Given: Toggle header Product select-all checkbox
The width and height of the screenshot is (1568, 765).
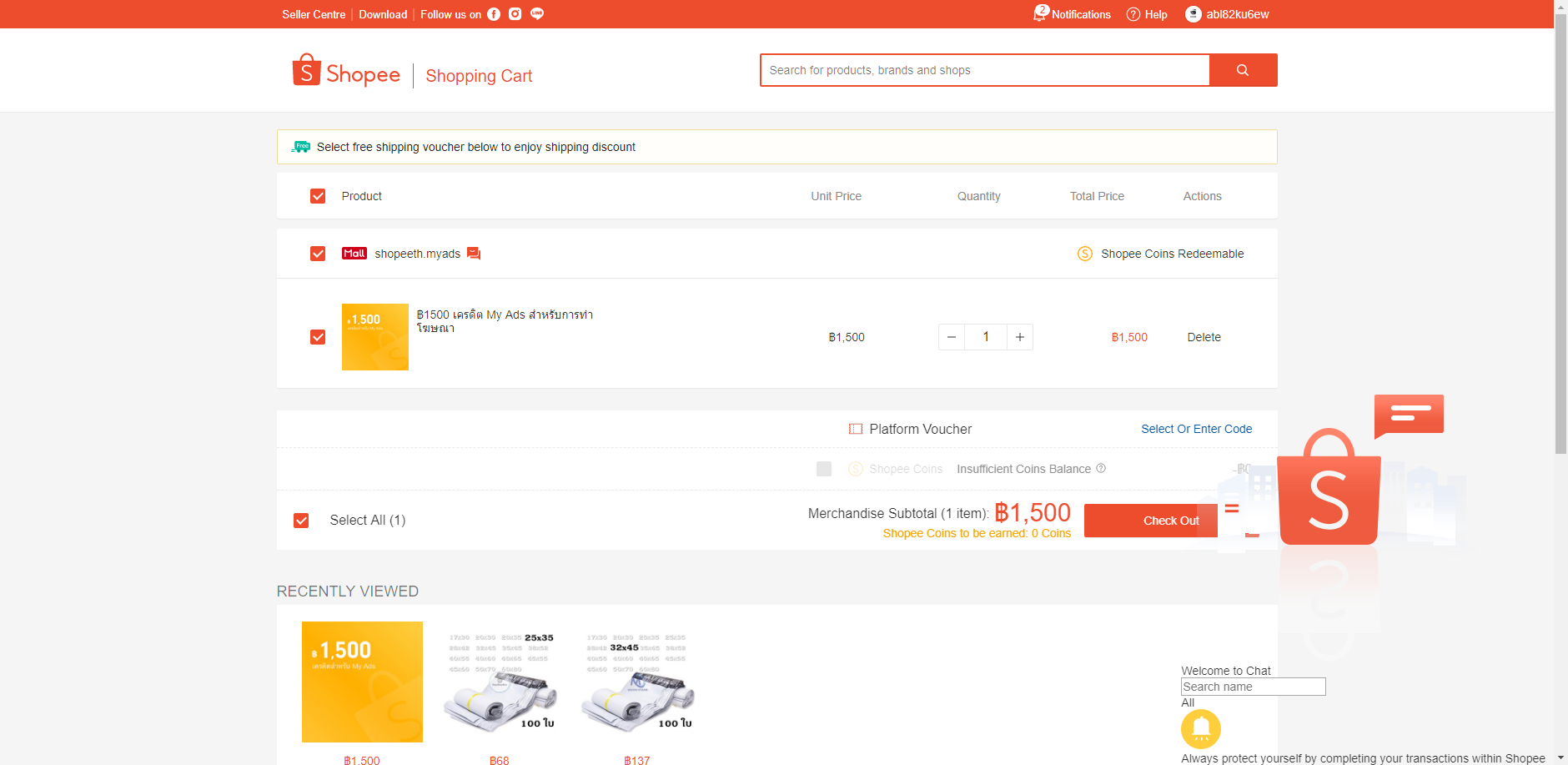Looking at the screenshot, I should [x=318, y=196].
